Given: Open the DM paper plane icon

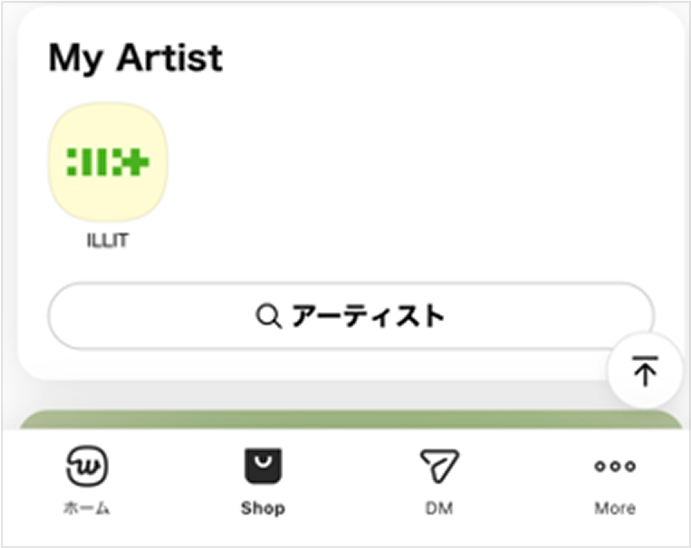Looking at the screenshot, I should click(439, 466).
